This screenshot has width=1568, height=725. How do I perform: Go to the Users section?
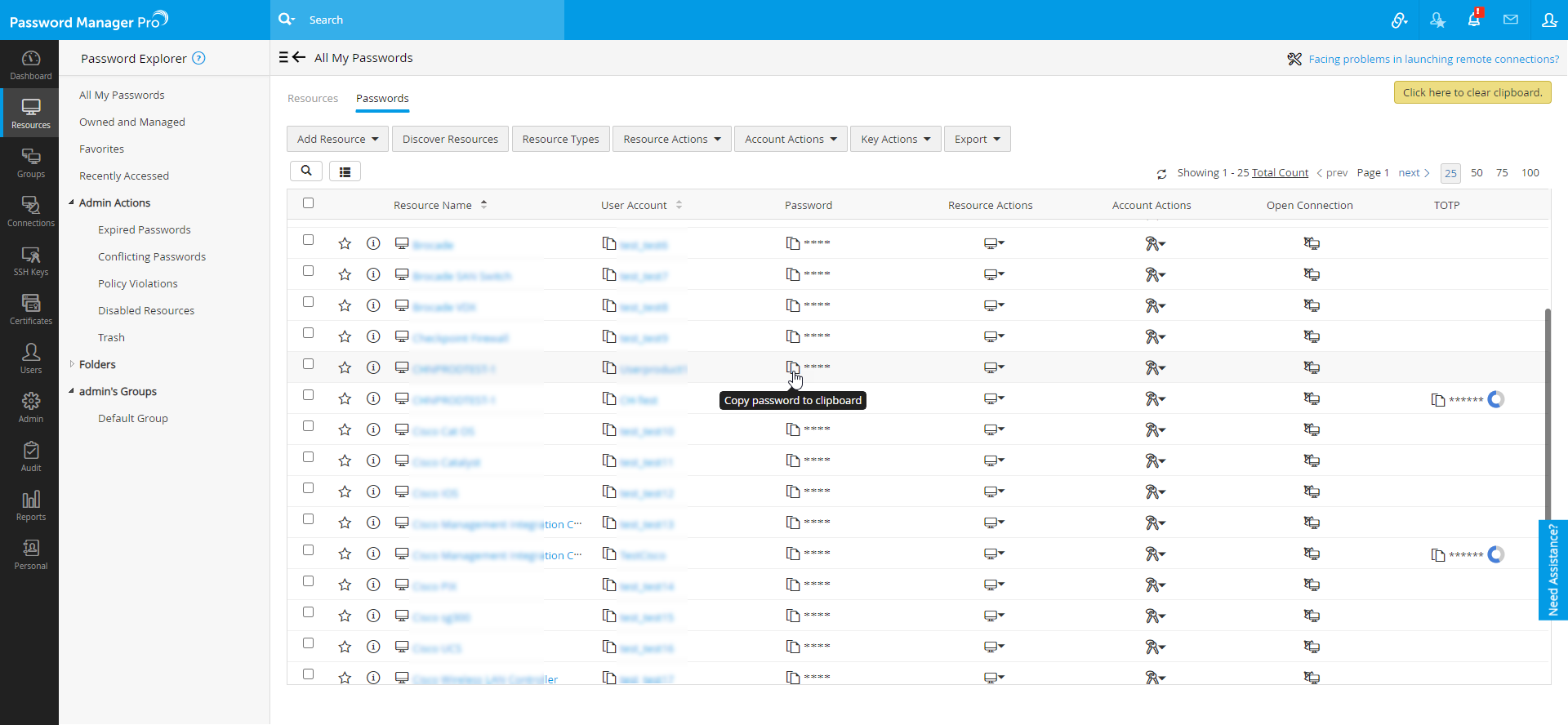coord(30,358)
